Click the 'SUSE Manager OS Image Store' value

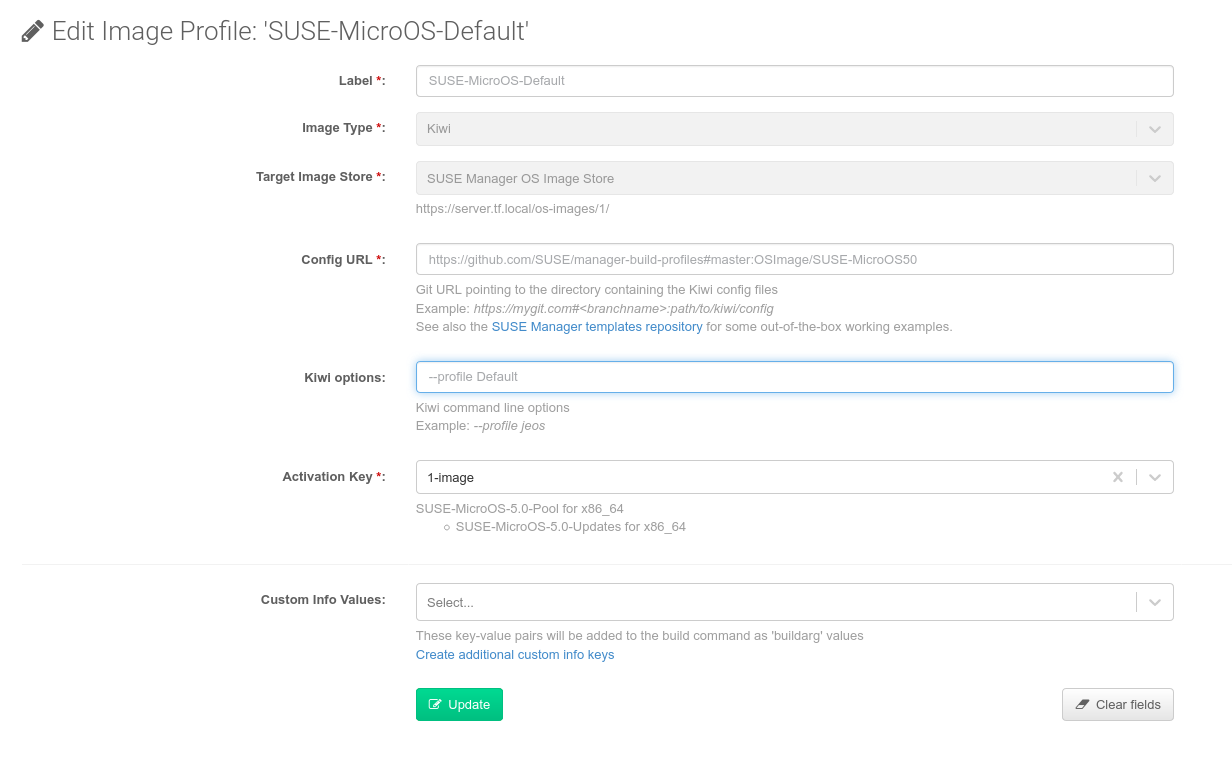pos(520,179)
